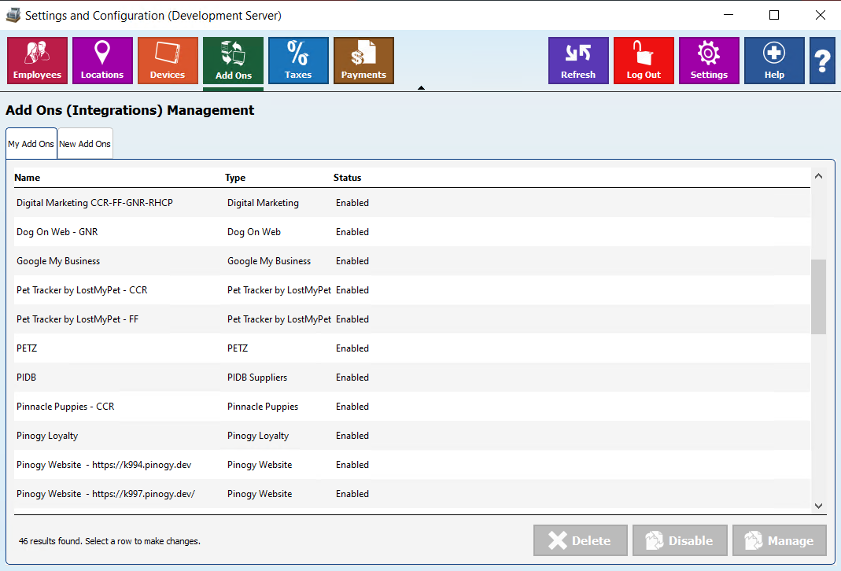Open Help with the plus icon
The height and width of the screenshot is (571, 841).
coord(774,60)
